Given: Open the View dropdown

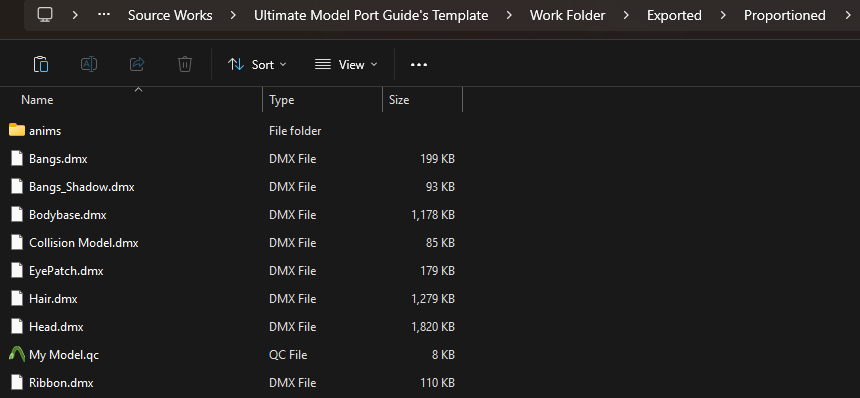Looking at the screenshot, I should 346,65.
